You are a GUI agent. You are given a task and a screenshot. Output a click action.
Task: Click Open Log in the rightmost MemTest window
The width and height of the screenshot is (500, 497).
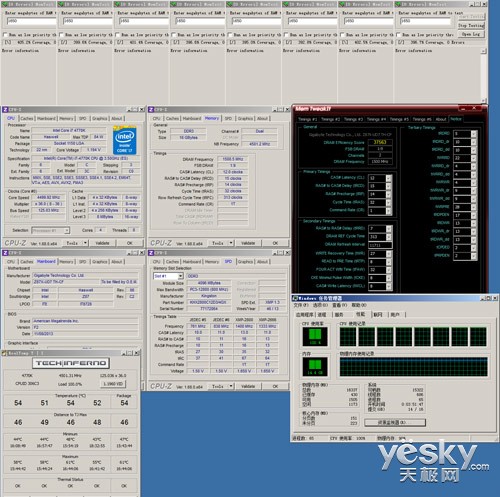[471, 34]
